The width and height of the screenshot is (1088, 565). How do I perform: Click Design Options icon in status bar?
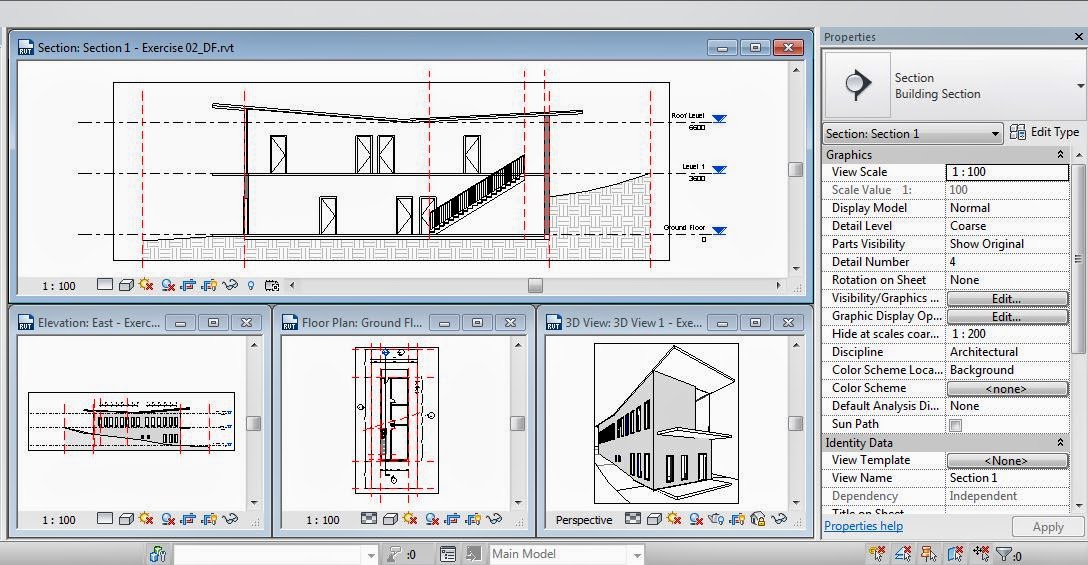448,554
